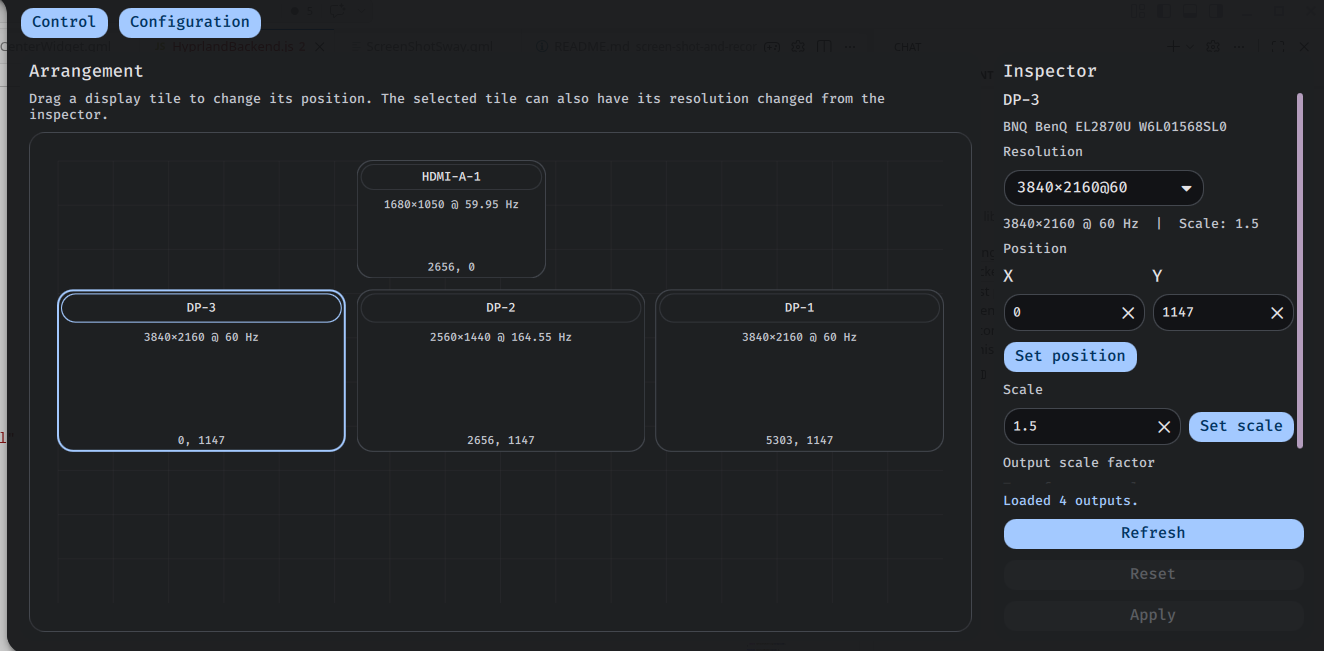The height and width of the screenshot is (651, 1324).
Task: Click the Reset button
Action: point(1153,574)
